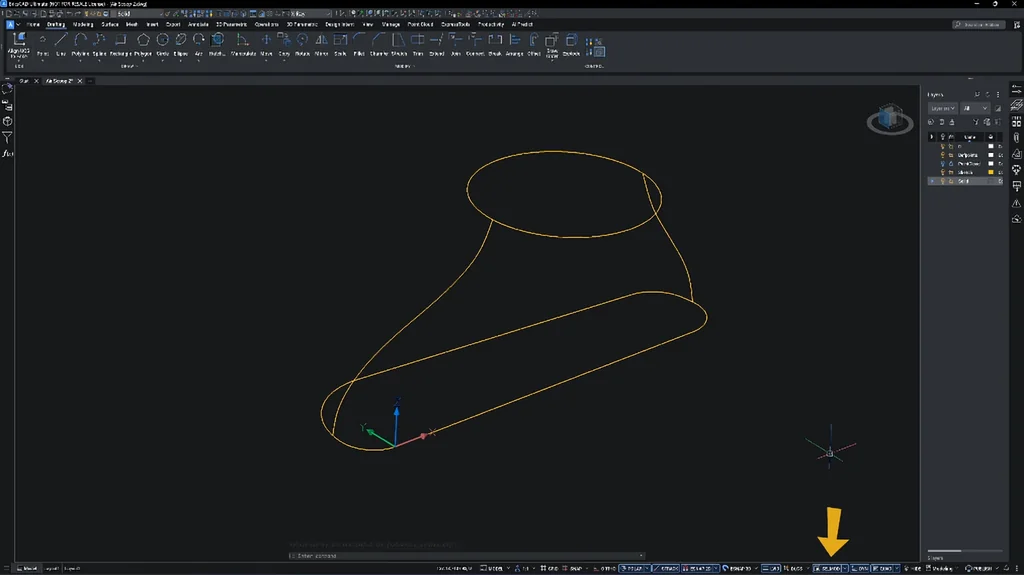
Task: Toggle Defpoints layer light bulb visibility
Action: pos(942,155)
